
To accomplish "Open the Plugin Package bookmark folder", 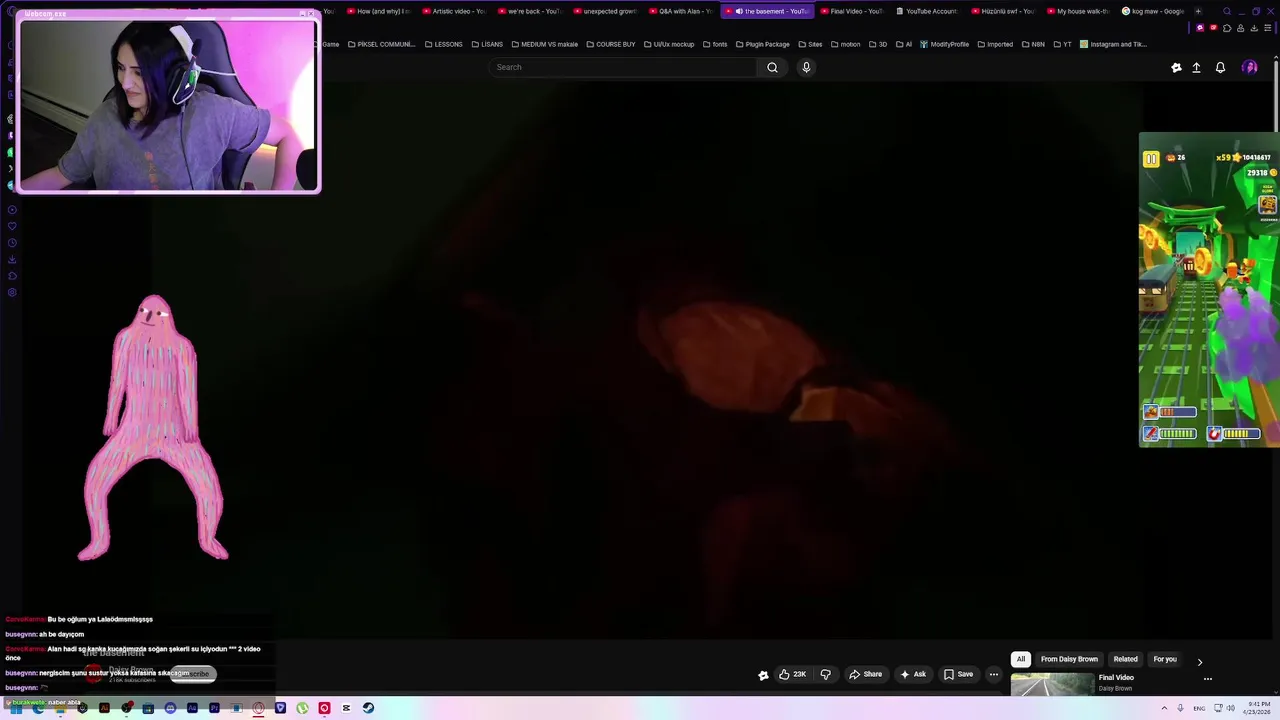I will click(762, 44).
